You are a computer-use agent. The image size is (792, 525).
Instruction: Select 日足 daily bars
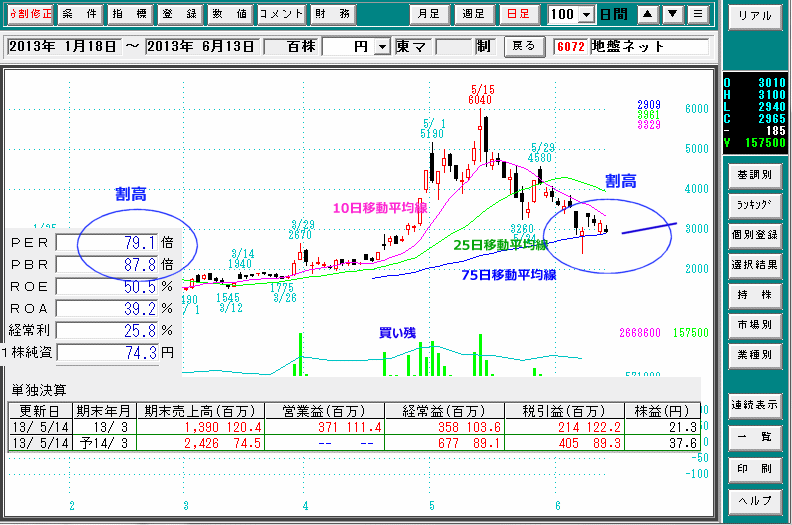point(518,14)
